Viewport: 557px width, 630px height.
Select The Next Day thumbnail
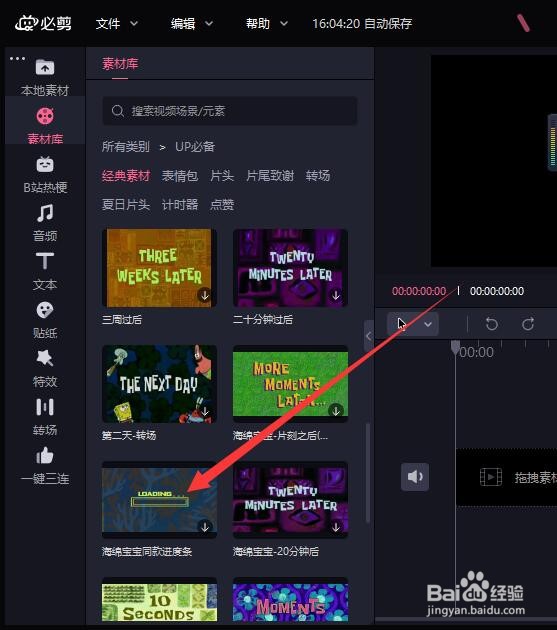(x=159, y=384)
